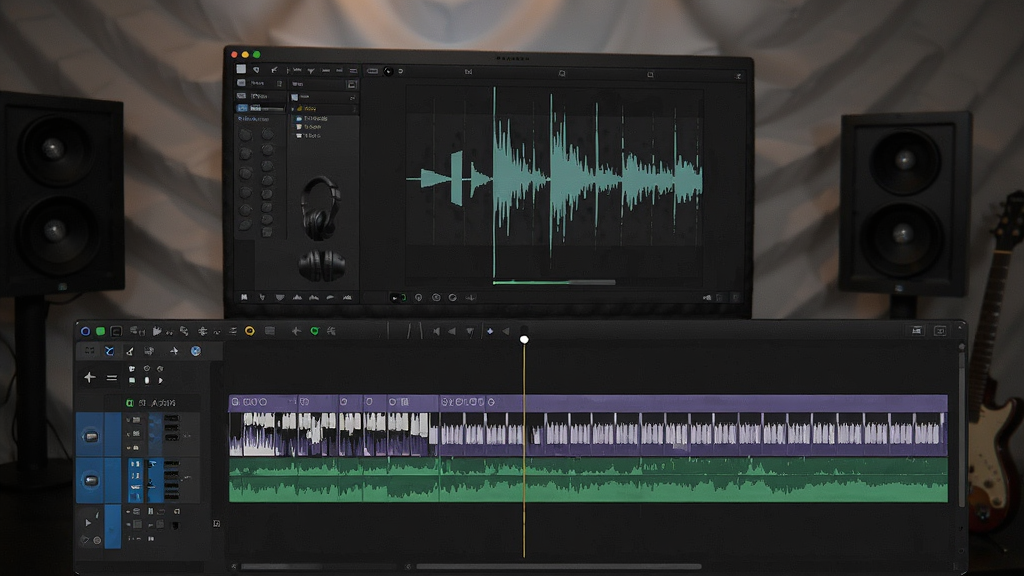This screenshot has width=1024, height=576.
Task: Click the large teal waveform in the upper window
Action: click(x=554, y=180)
